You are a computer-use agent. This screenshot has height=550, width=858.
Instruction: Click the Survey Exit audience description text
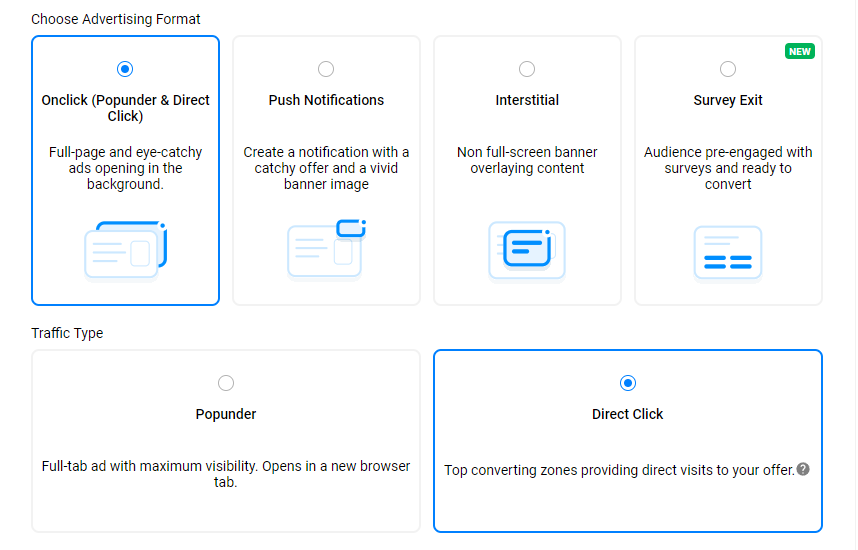(x=728, y=168)
